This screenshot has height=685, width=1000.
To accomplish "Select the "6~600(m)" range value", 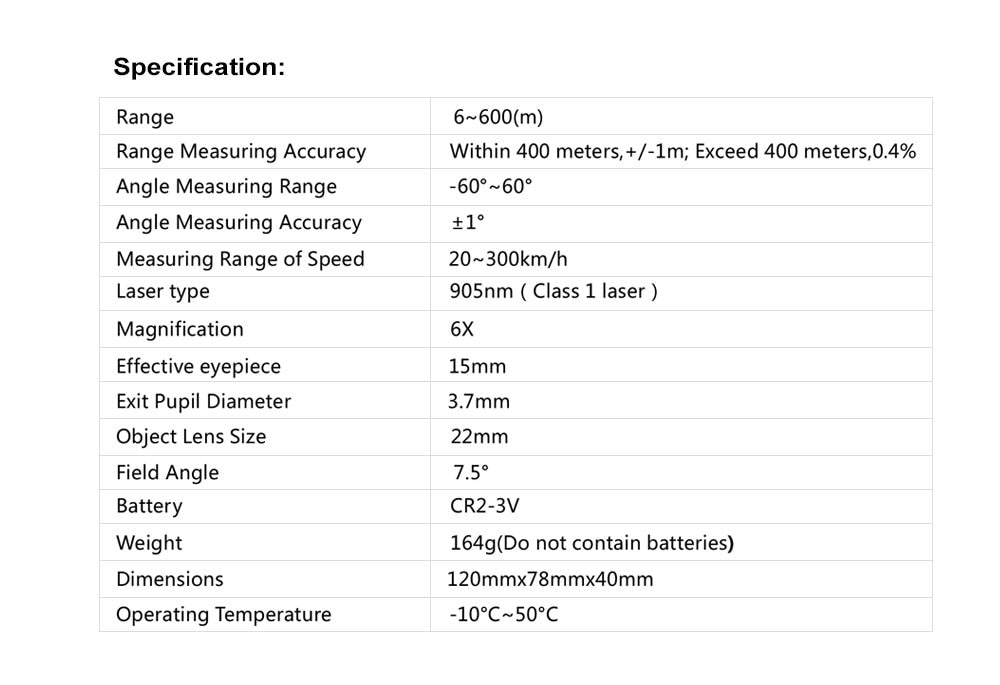I will coord(498,117).
